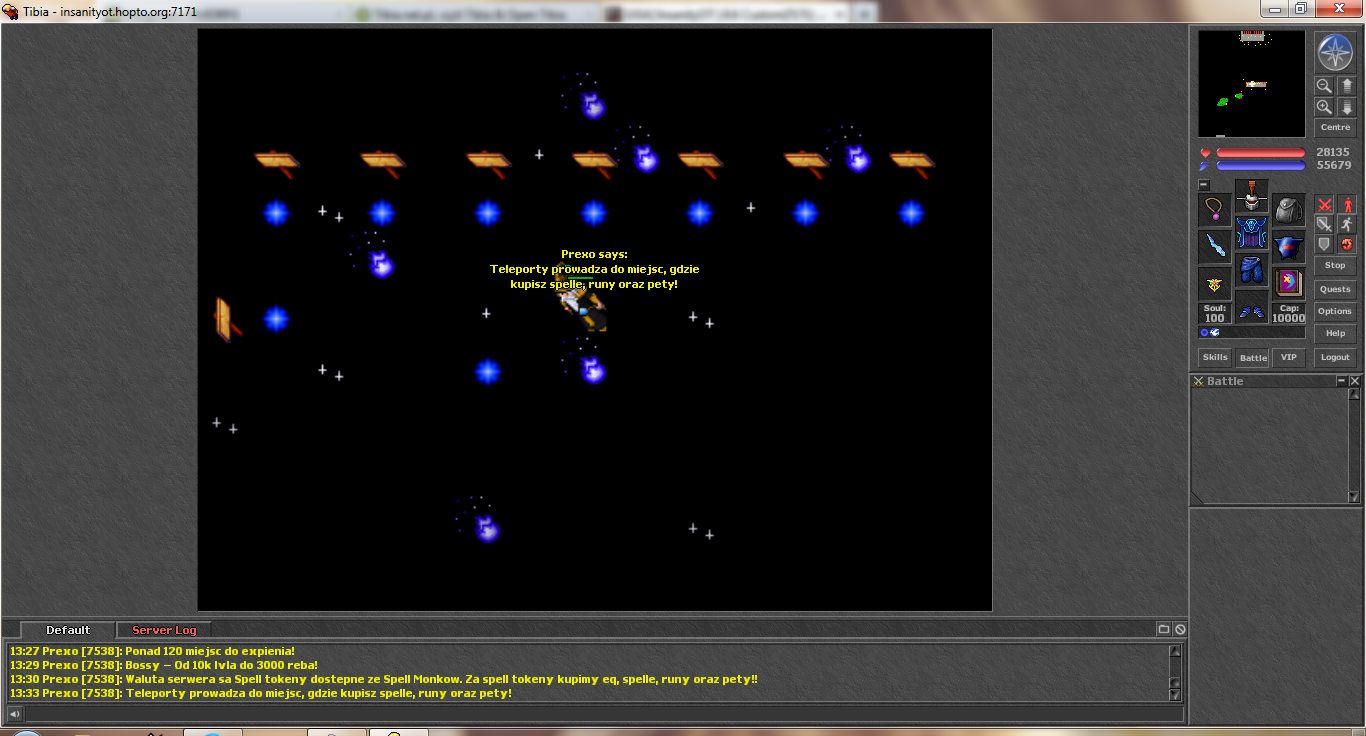
Task: Open the ignore list icon in chat
Action: (1180, 629)
